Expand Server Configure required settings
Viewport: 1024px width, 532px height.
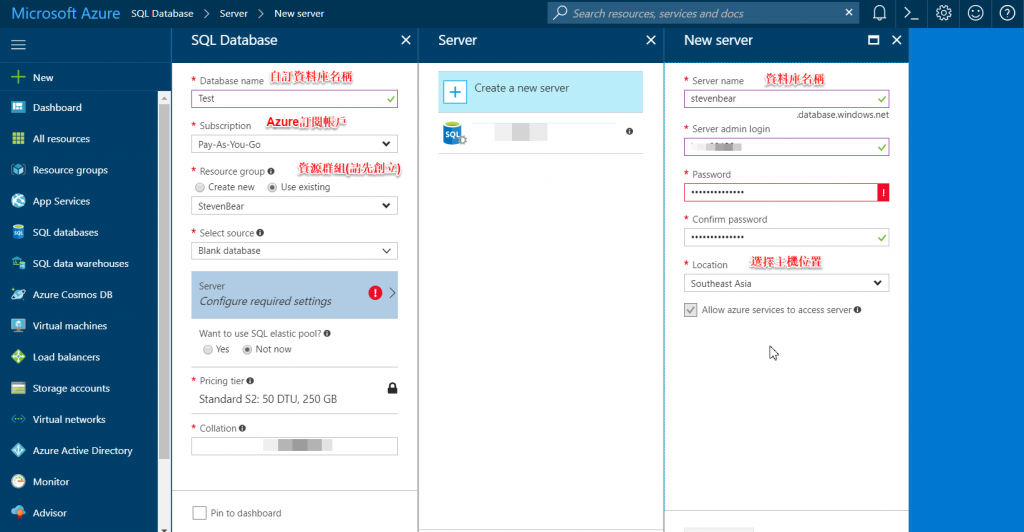pyautogui.click(x=295, y=295)
